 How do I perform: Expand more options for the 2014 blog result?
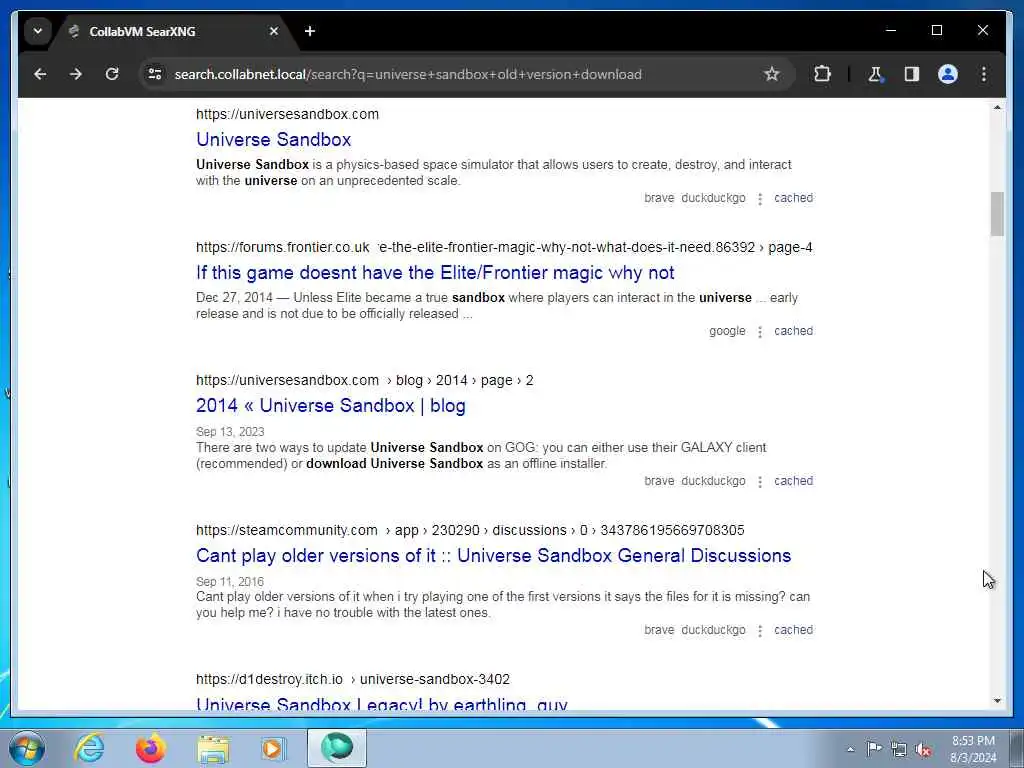[x=760, y=482]
